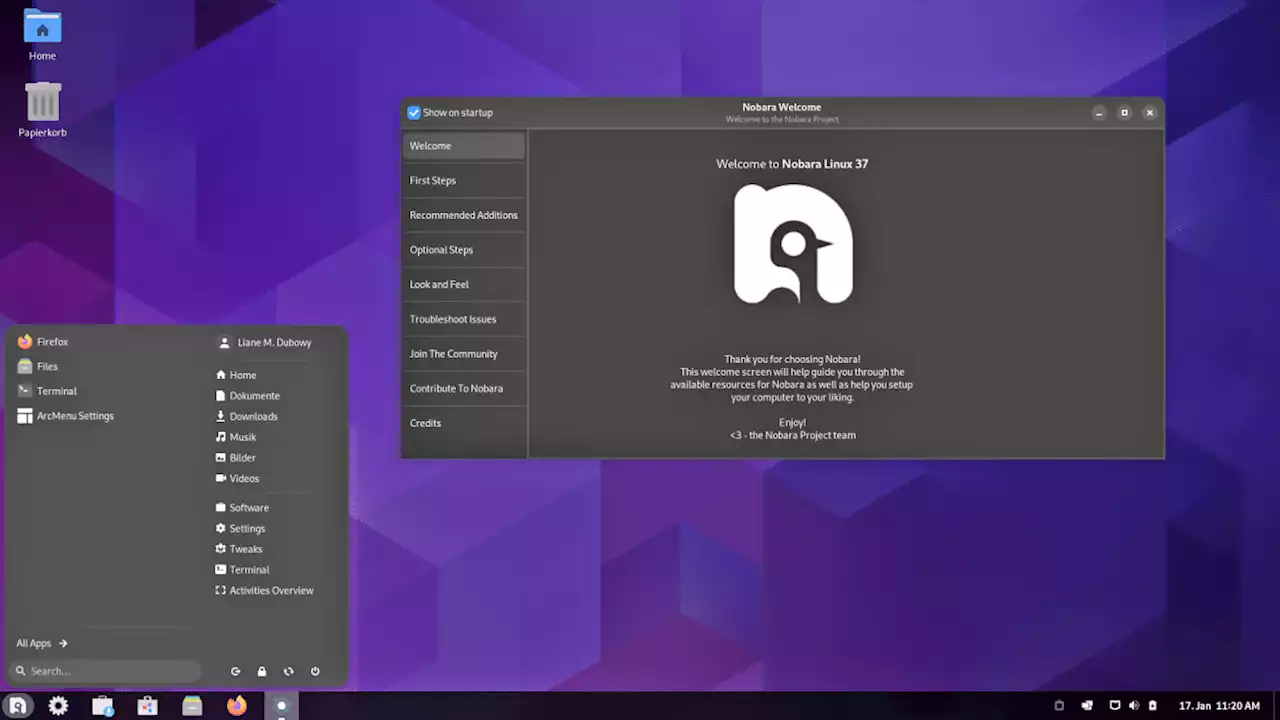The image size is (1280, 720).
Task: Open Troubleshoot Issues page
Action: pos(464,319)
